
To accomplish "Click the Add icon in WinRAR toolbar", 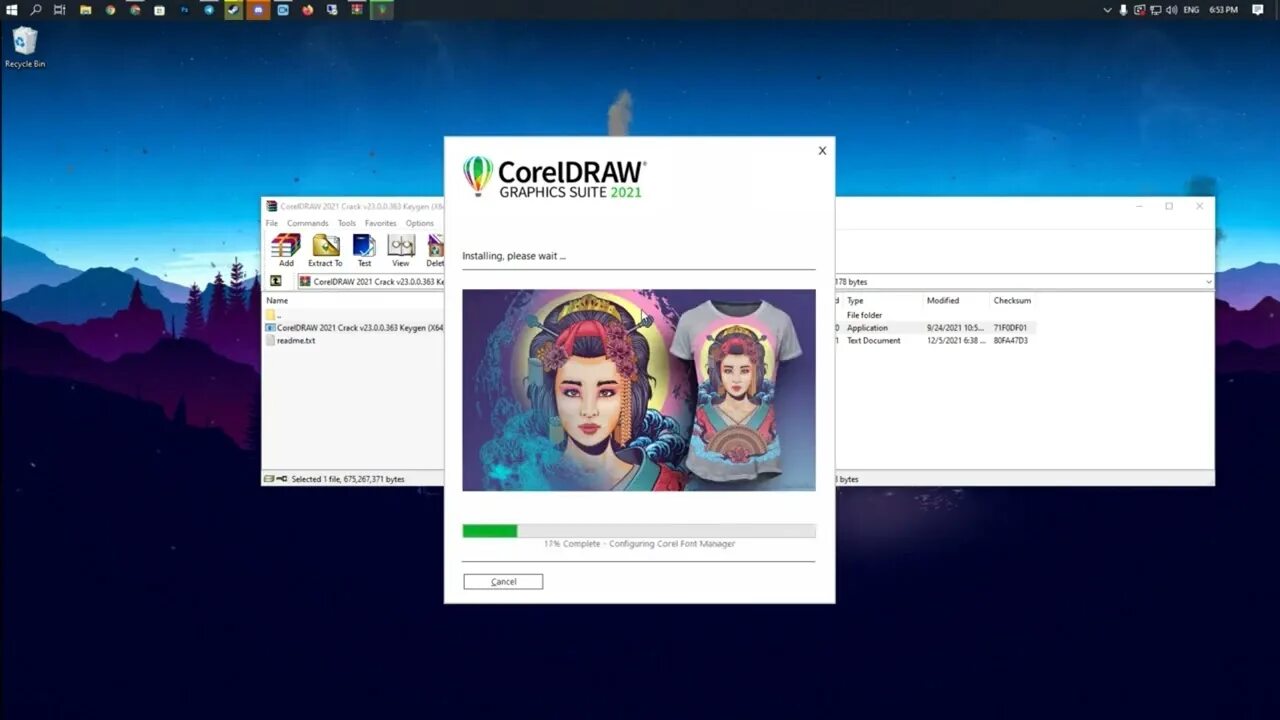I will pos(286,245).
